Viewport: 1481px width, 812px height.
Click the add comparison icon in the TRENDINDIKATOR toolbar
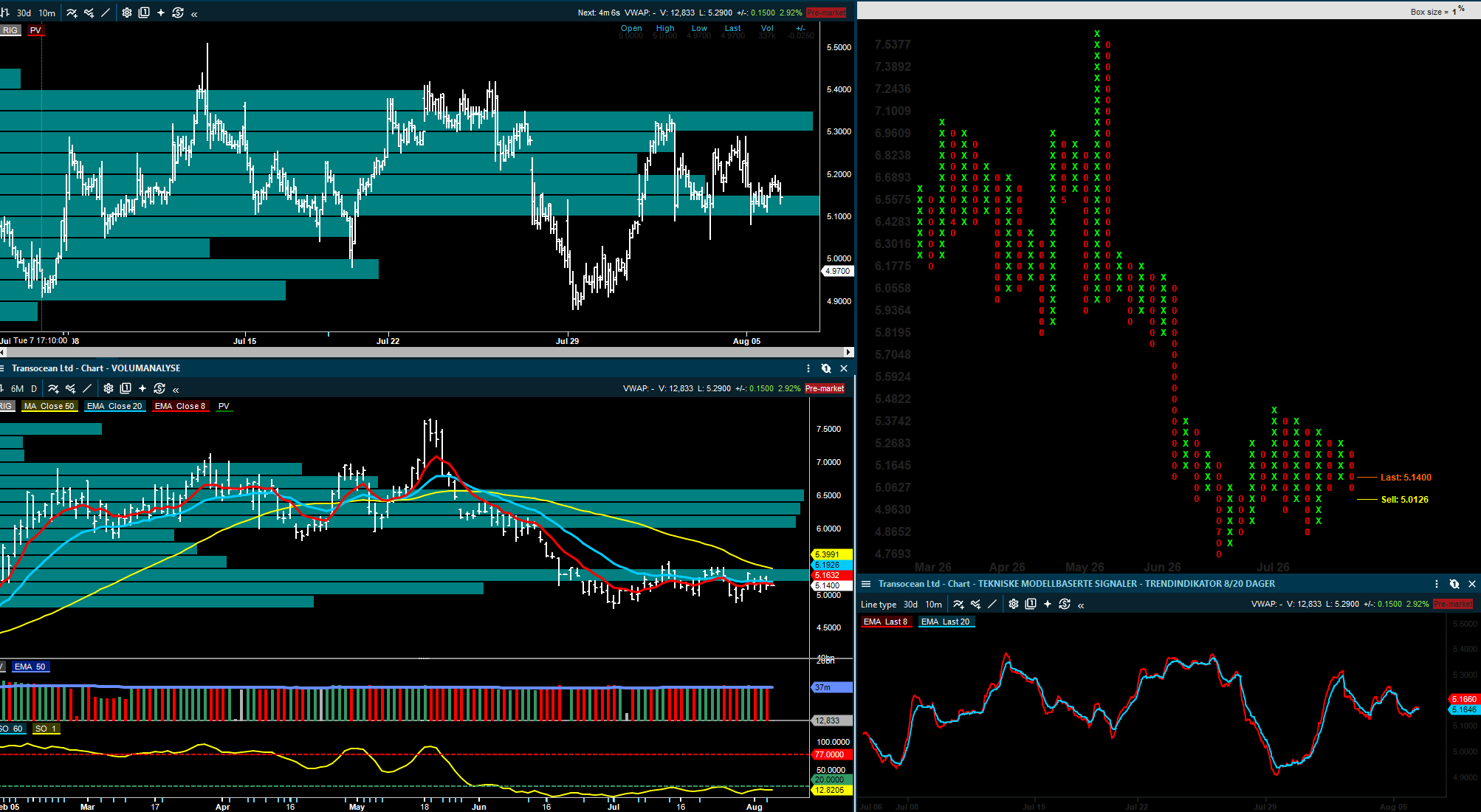(x=975, y=604)
